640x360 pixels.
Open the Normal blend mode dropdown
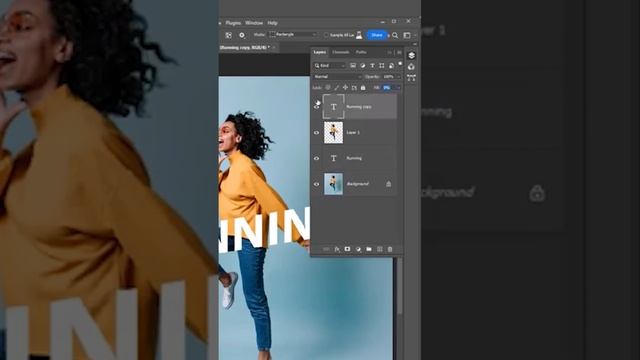pos(338,77)
